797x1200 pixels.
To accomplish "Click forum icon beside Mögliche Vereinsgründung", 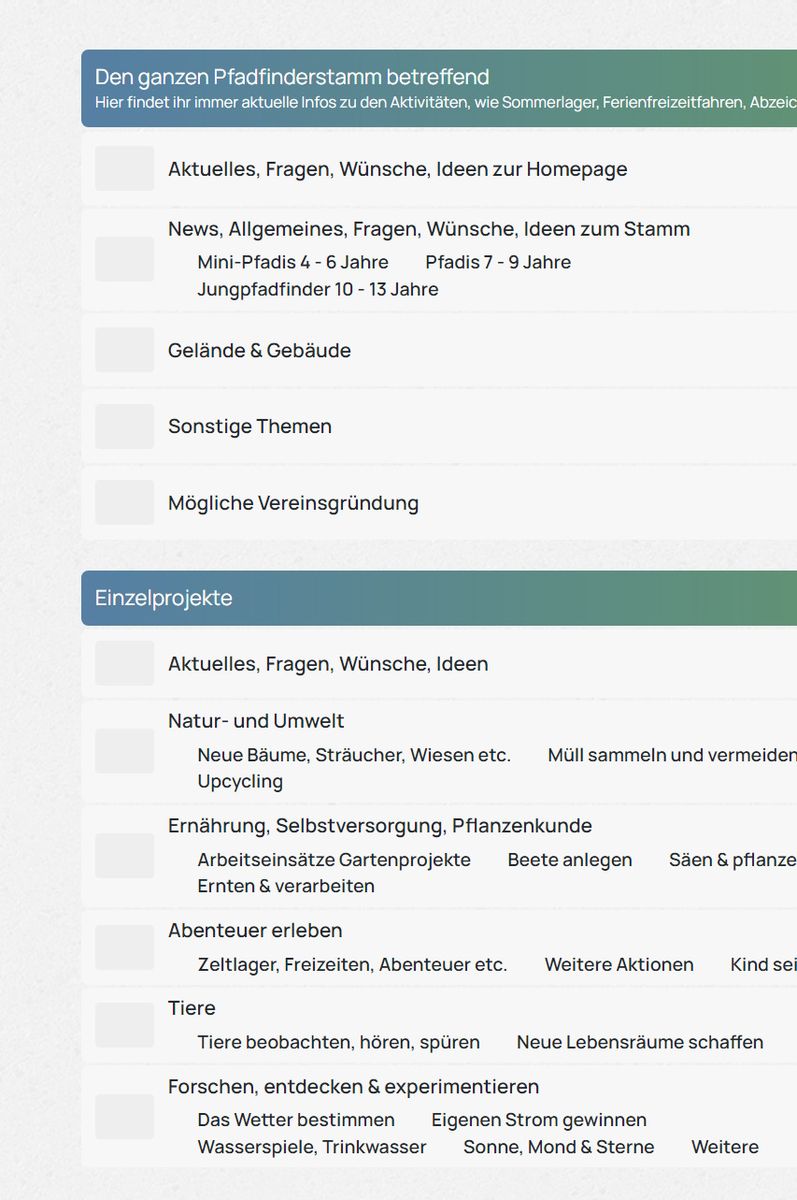I will 125,502.
